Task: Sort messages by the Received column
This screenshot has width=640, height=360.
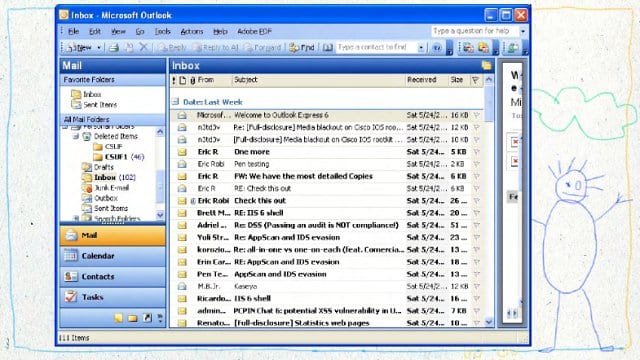Action: pos(426,80)
